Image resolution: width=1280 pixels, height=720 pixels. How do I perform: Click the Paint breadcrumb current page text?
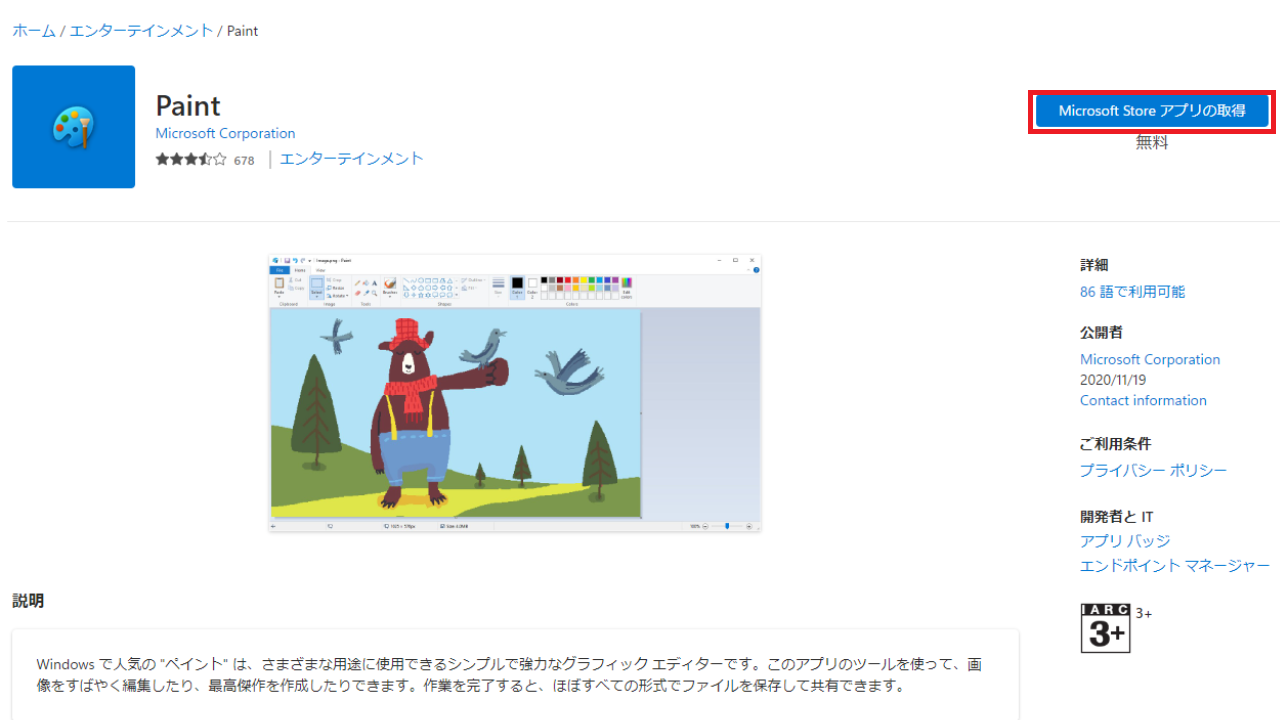[242, 31]
